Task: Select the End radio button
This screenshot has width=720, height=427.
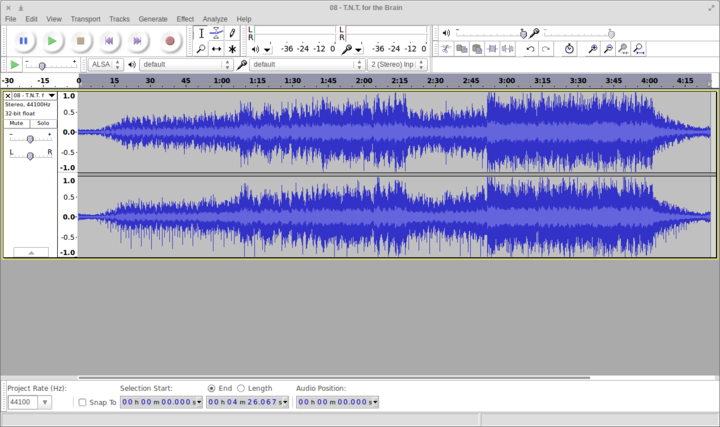Action: (211, 388)
